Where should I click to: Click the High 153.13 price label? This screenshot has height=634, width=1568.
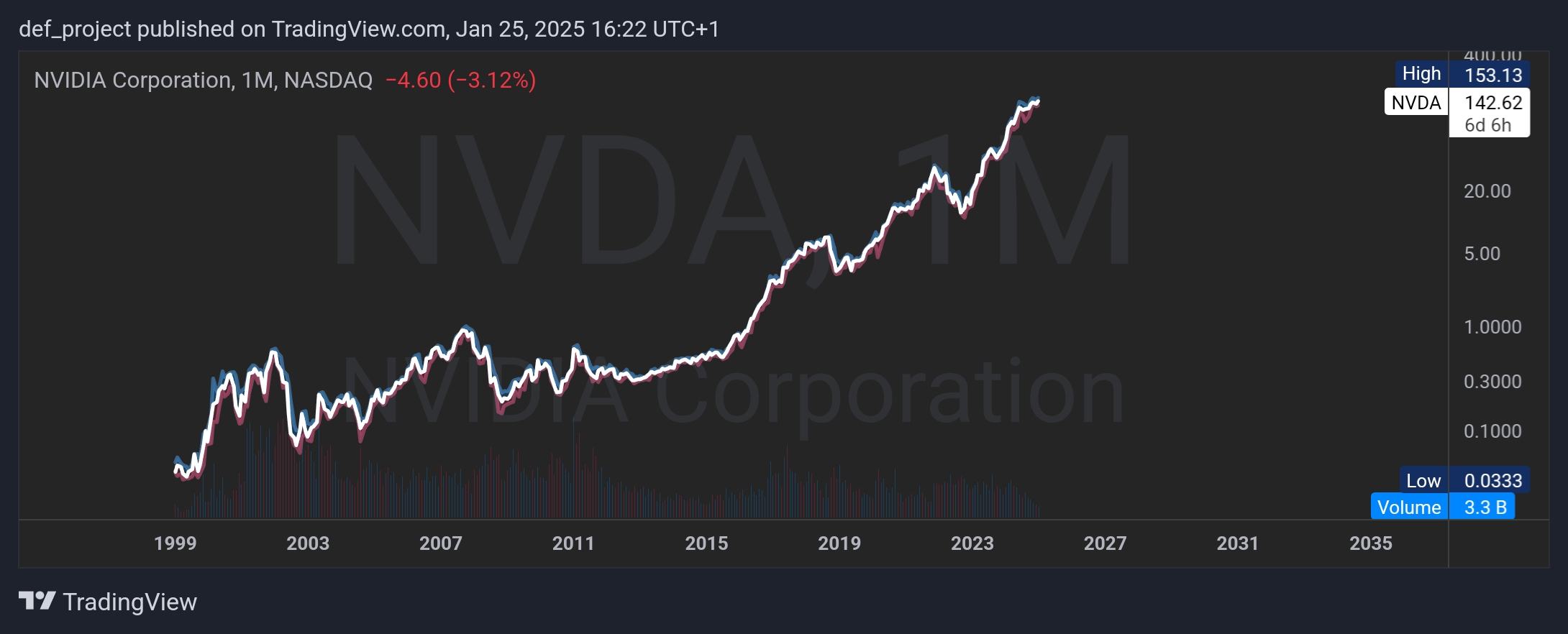coord(1462,74)
